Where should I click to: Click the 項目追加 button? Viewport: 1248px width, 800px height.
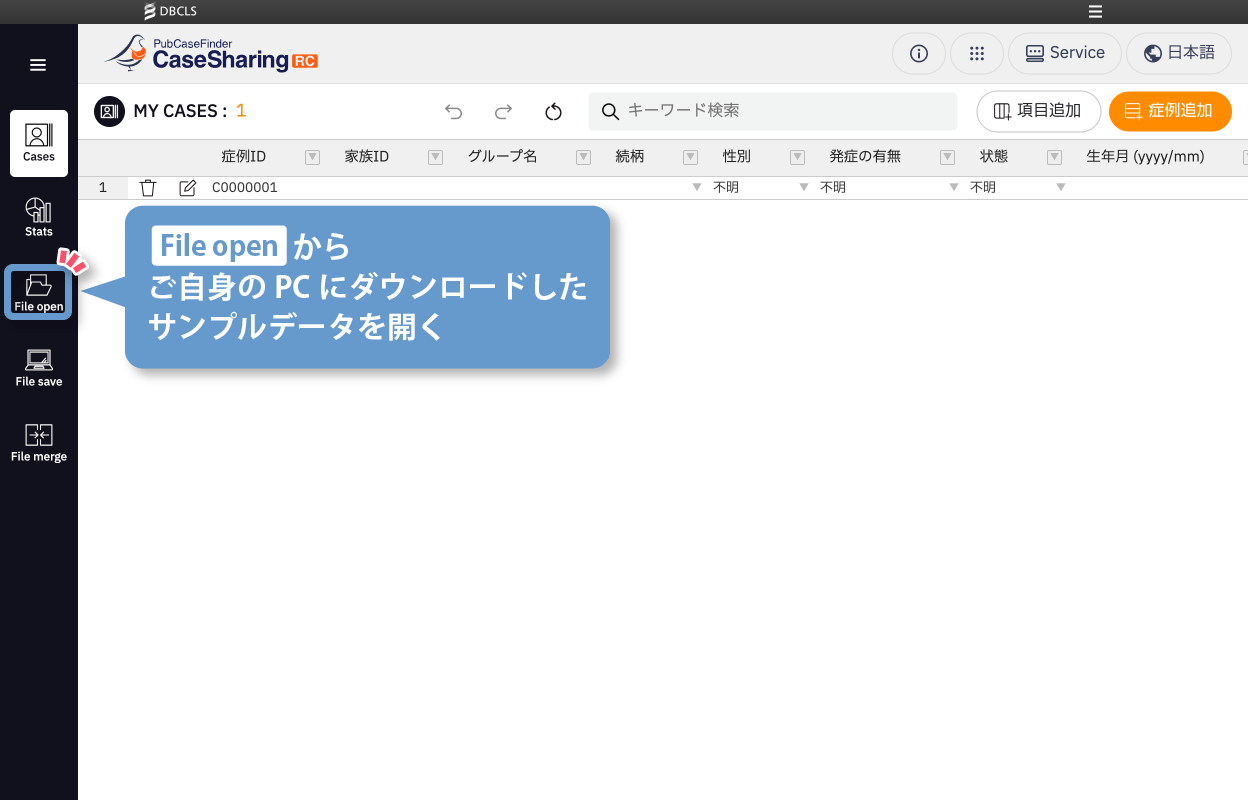point(1037,111)
